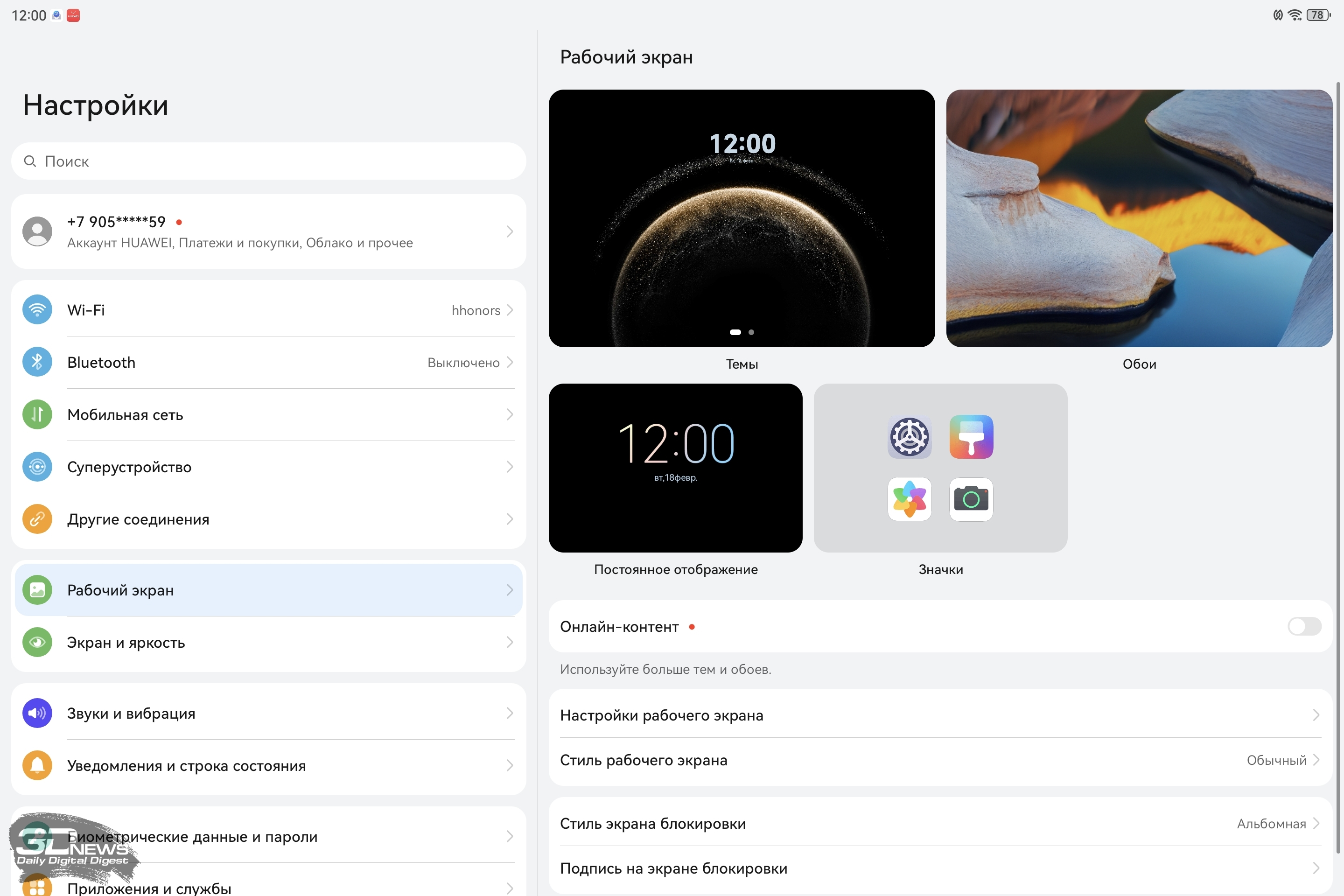Open the Темы planet preview thumbnail
Image resolution: width=1344 pixels, height=896 pixels.
coord(742,218)
